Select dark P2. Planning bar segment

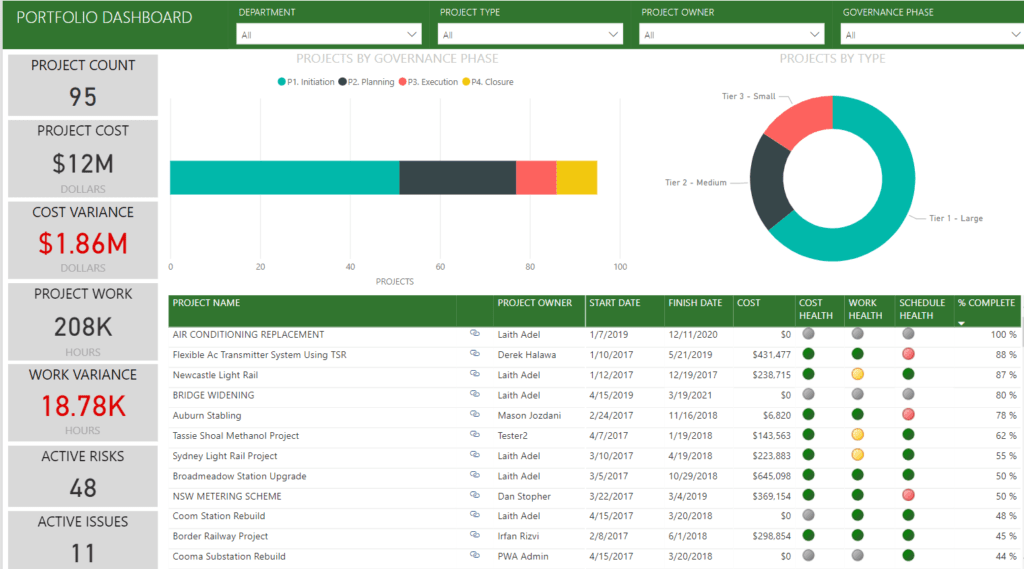[x=457, y=178]
